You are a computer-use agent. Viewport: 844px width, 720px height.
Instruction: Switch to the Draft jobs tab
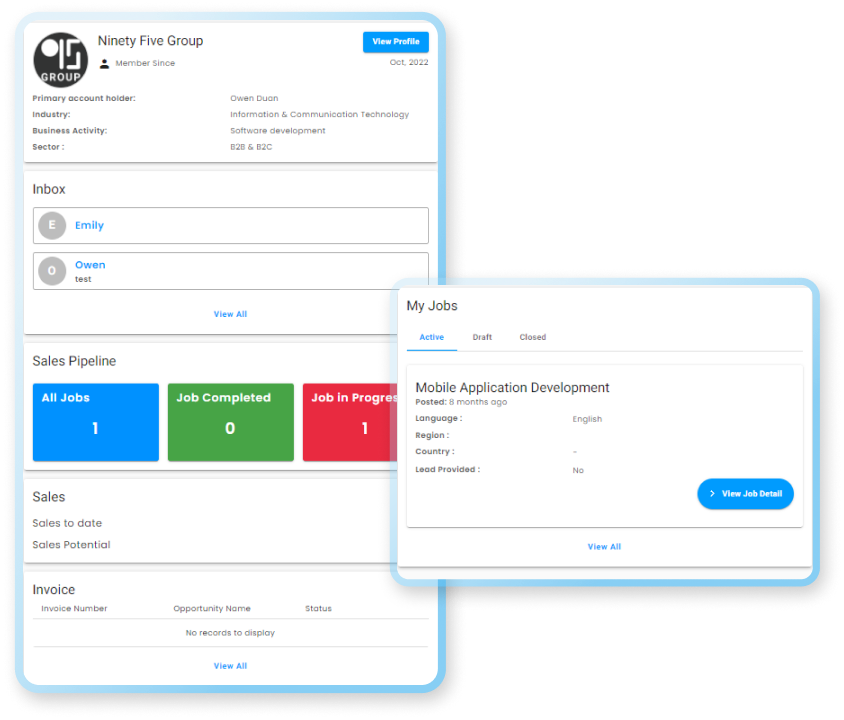(x=482, y=337)
